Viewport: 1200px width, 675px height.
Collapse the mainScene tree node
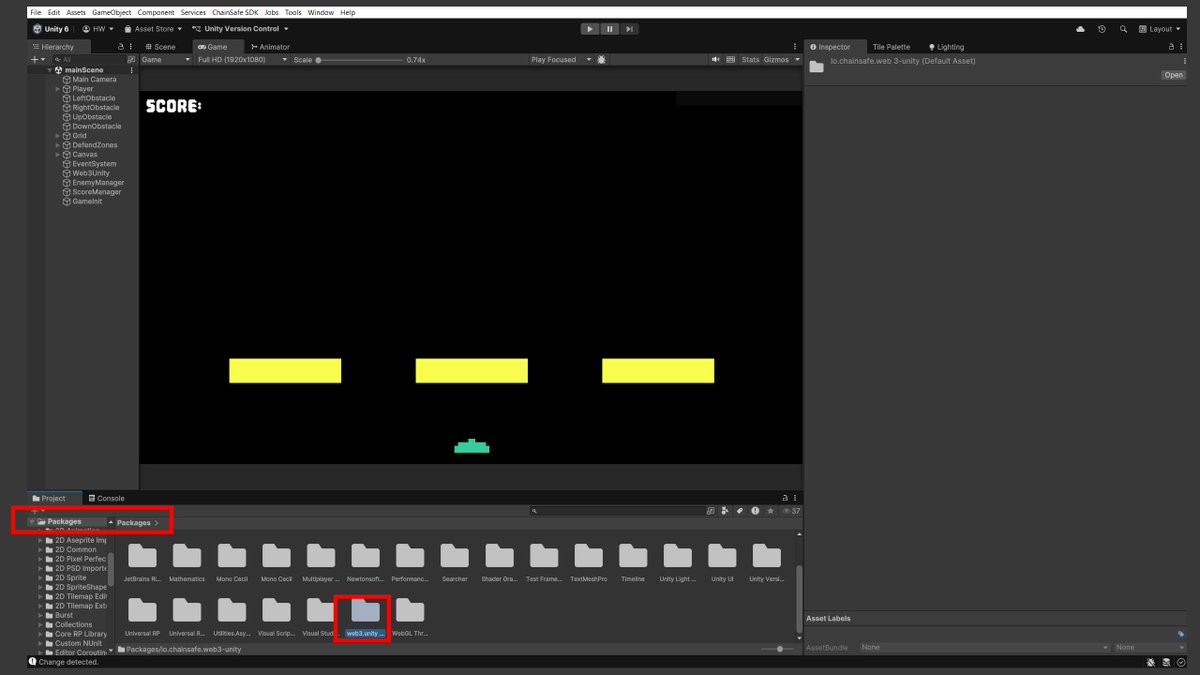(50, 70)
